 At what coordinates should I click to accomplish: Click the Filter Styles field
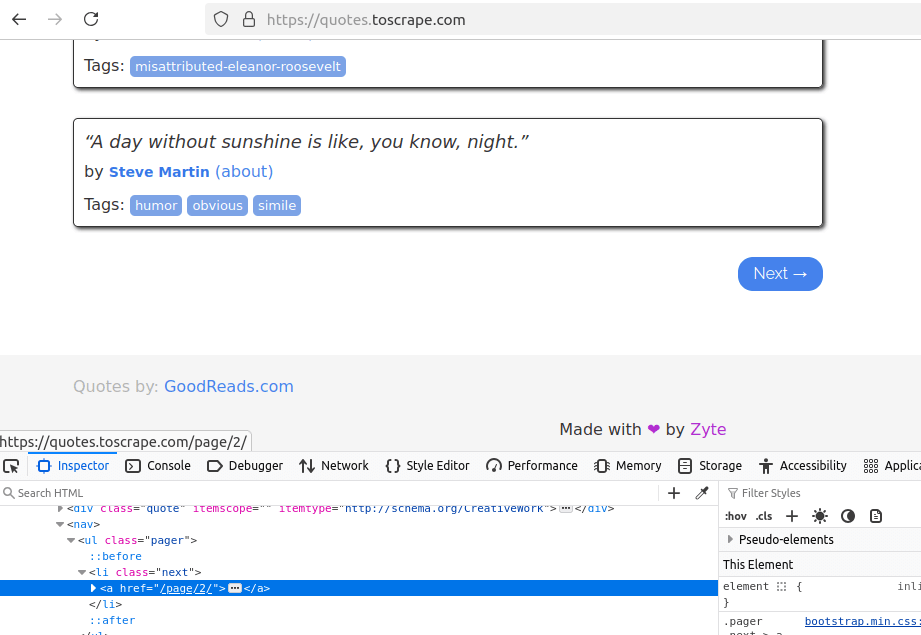pyautogui.click(x=822, y=493)
